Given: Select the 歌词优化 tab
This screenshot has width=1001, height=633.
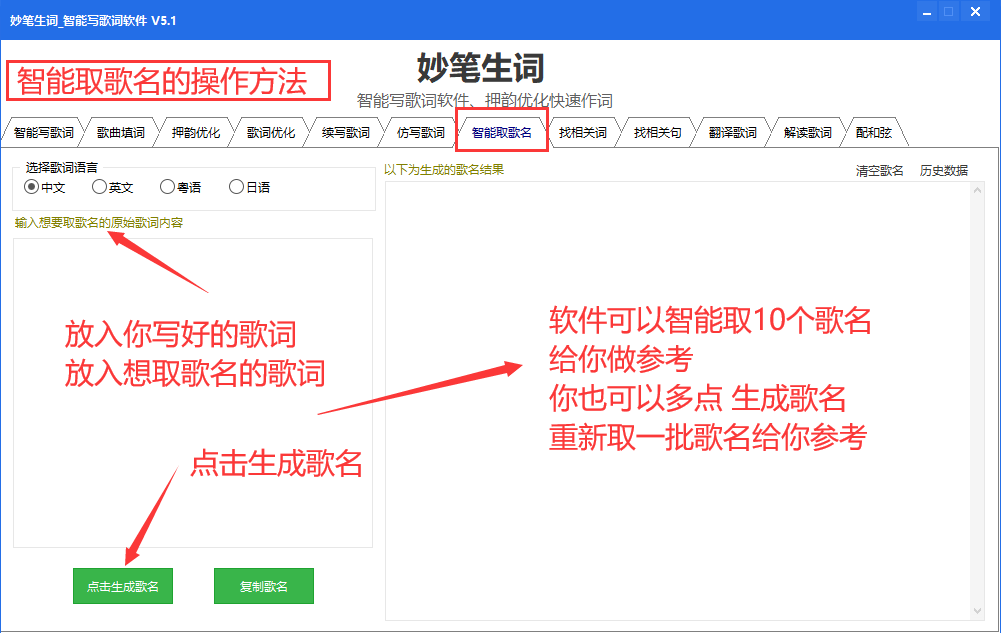Looking at the screenshot, I should (271, 133).
